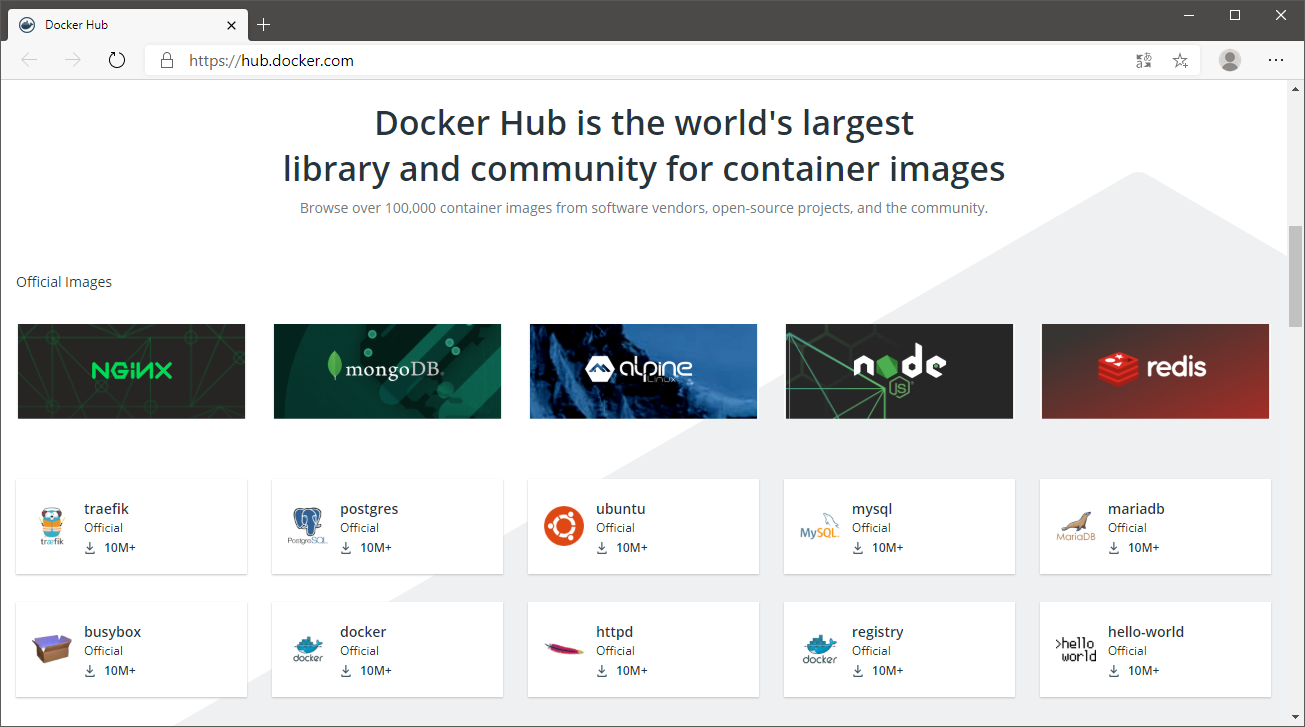
Task: Select the Docker Hub browser tab
Action: pos(127,24)
